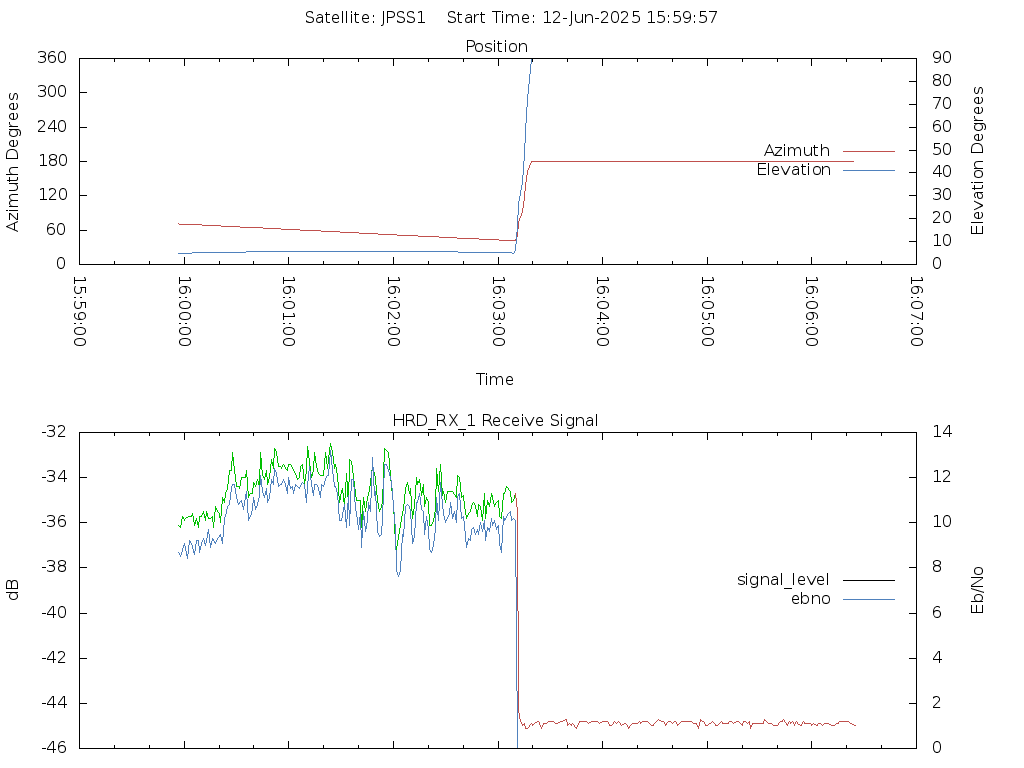Click the "2" Eb/No axis tick label
The image size is (1024, 768).
click(937, 703)
